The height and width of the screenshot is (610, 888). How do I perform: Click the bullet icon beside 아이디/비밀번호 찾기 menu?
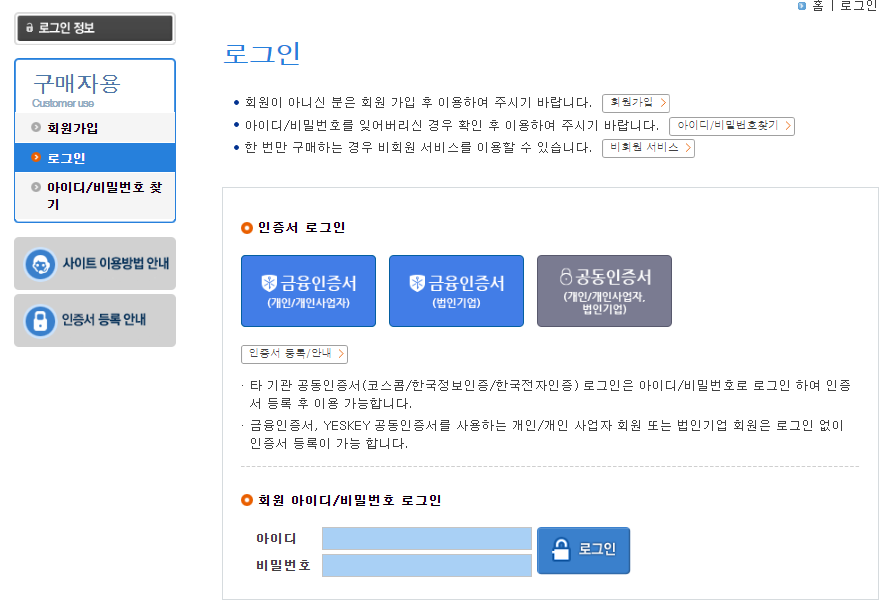(36, 186)
